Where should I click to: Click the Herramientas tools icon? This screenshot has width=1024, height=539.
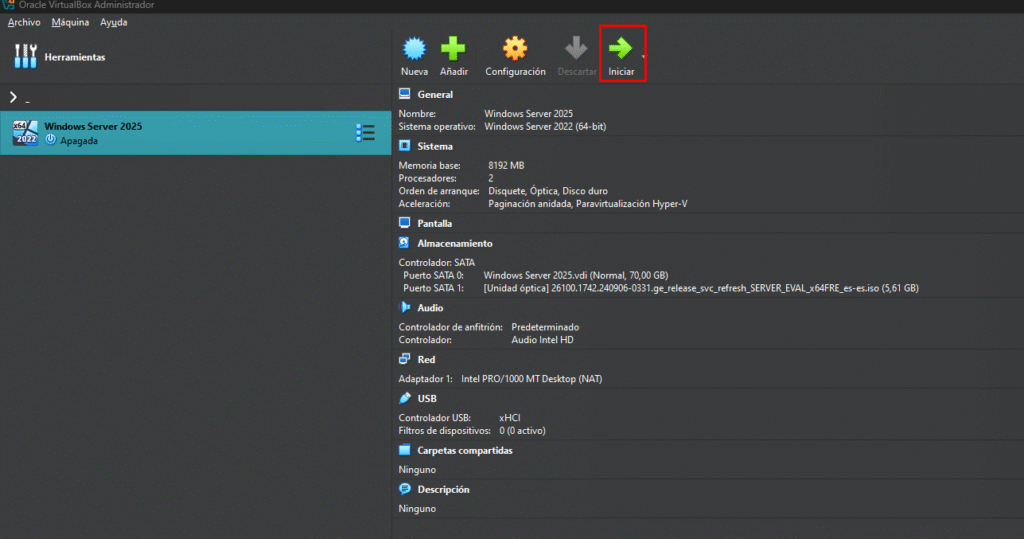(x=25, y=56)
